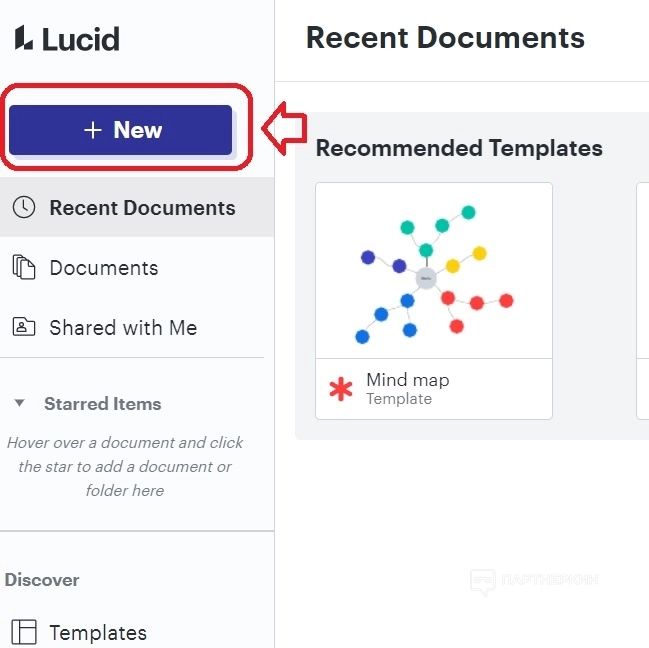
Task: Select Recent Documents label in sidebar
Action: [x=142, y=208]
